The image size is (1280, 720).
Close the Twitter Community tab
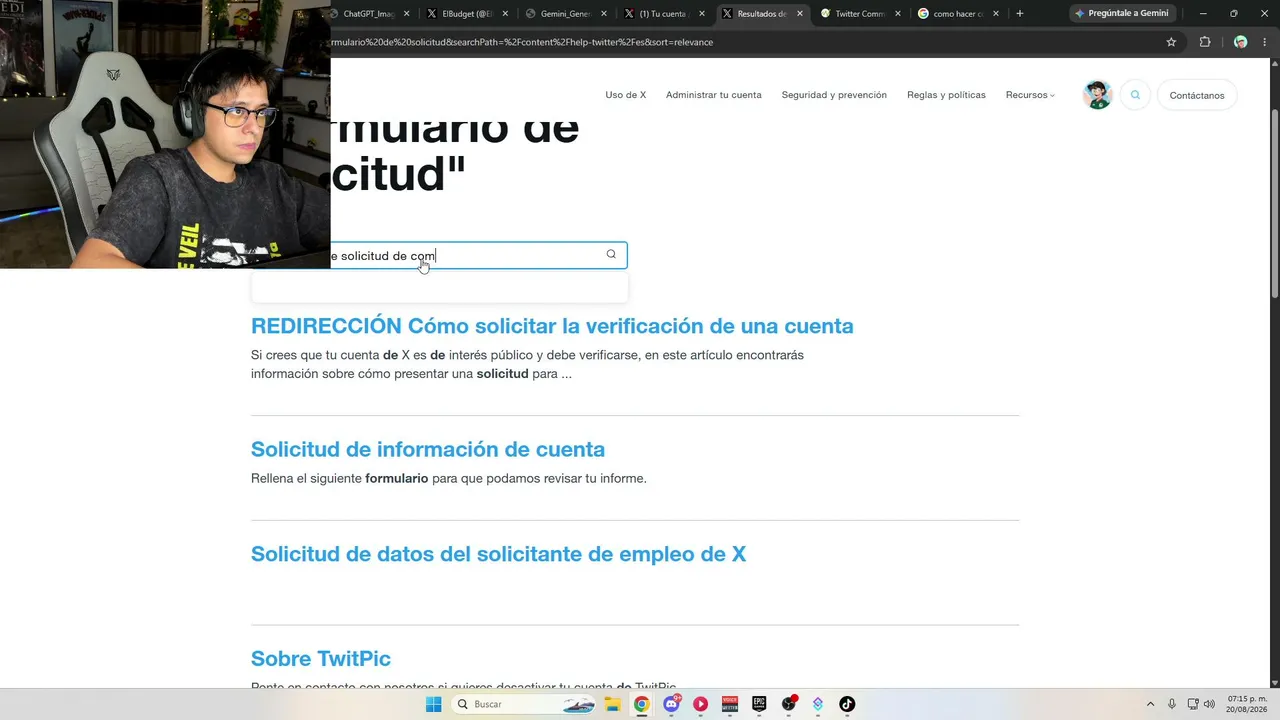898,14
